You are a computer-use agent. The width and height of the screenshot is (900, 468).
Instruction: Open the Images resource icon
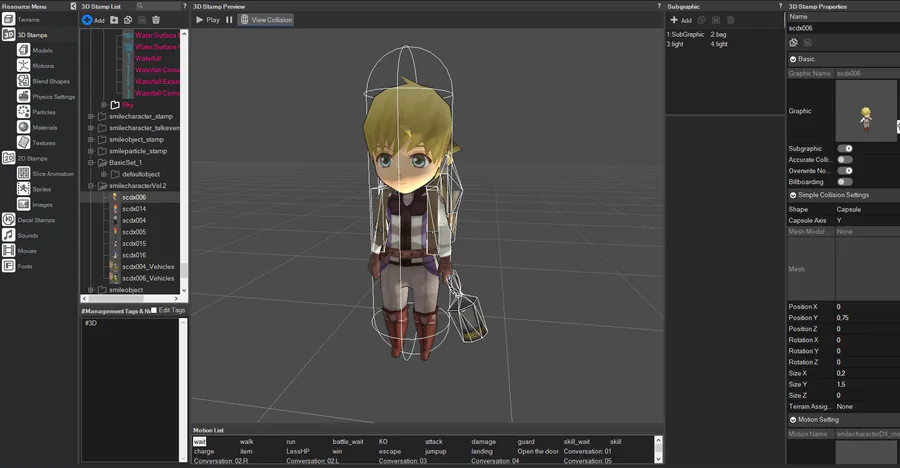(24, 204)
